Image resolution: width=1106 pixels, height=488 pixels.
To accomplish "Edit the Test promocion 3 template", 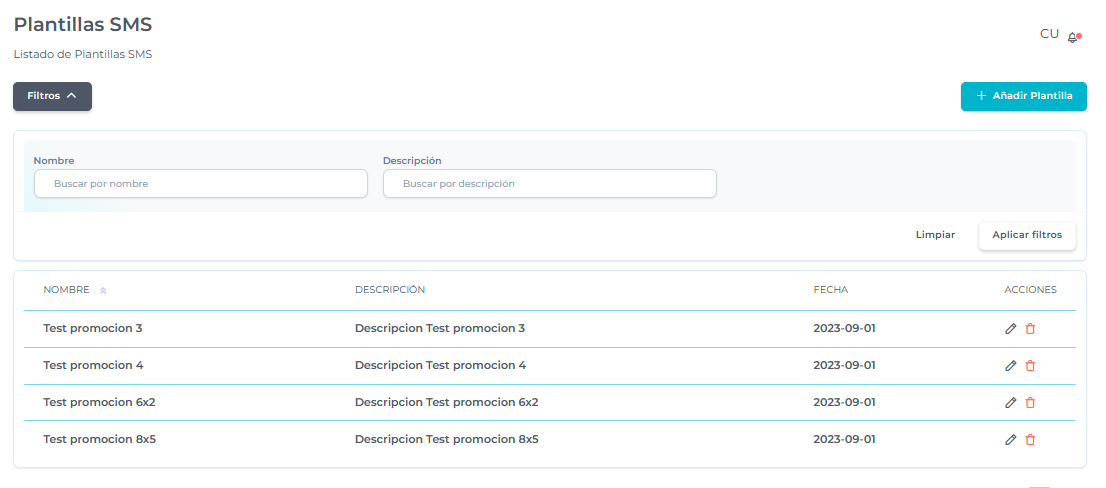I will pyautogui.click(x=1010, y=328).
